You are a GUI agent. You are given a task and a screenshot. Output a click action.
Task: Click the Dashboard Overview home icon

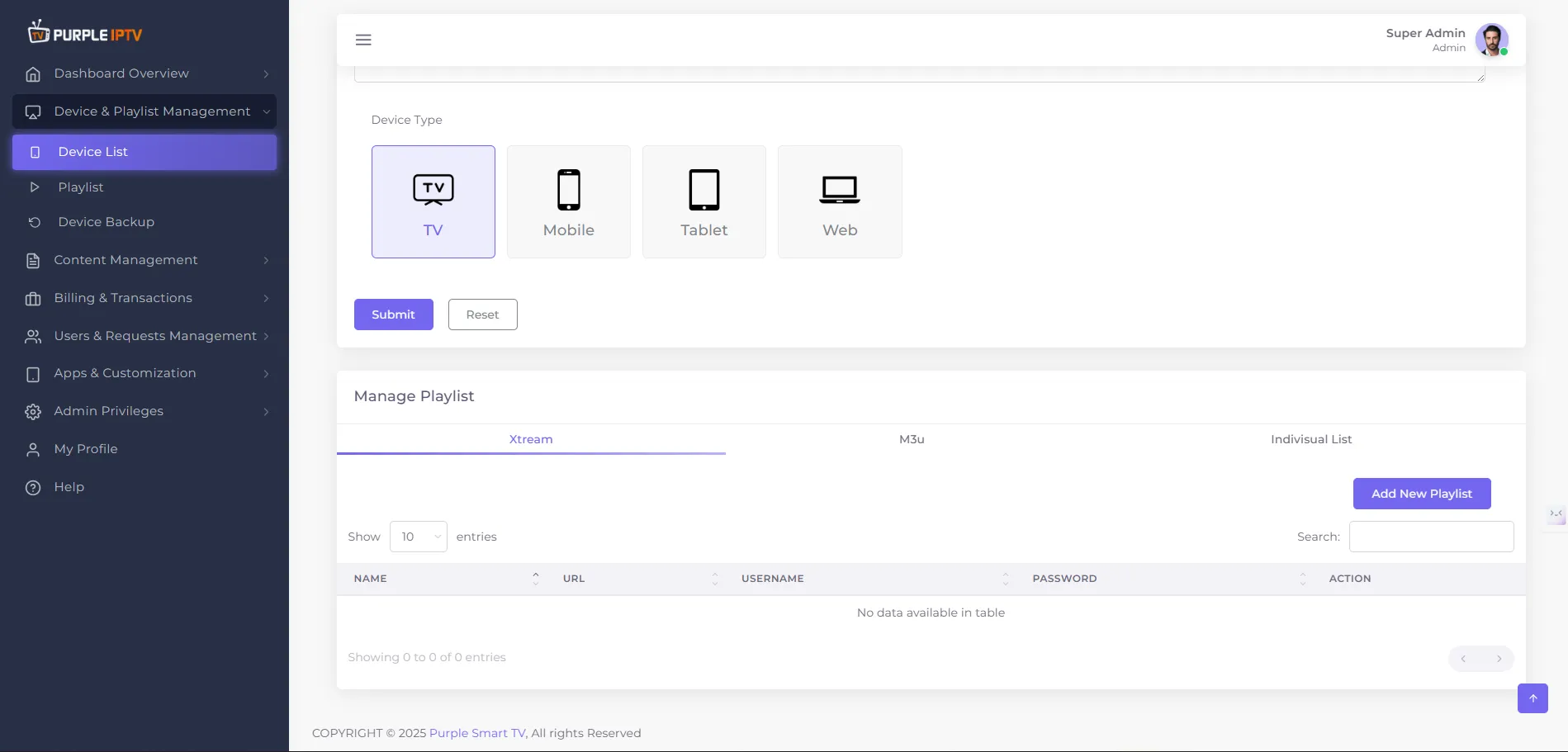(33, 73)
